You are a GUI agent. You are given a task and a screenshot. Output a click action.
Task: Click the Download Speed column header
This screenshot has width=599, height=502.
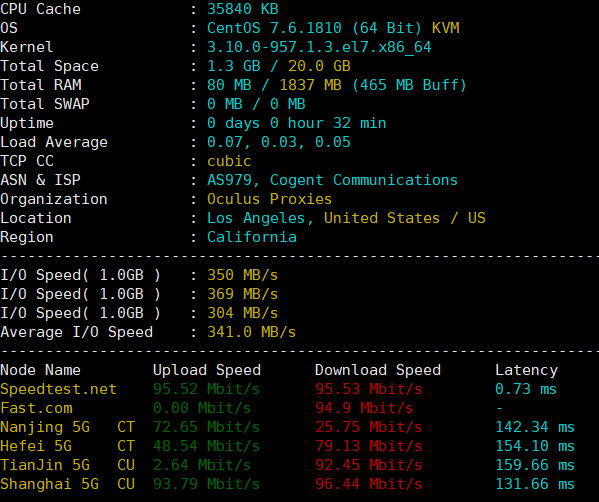pos(378,370)
